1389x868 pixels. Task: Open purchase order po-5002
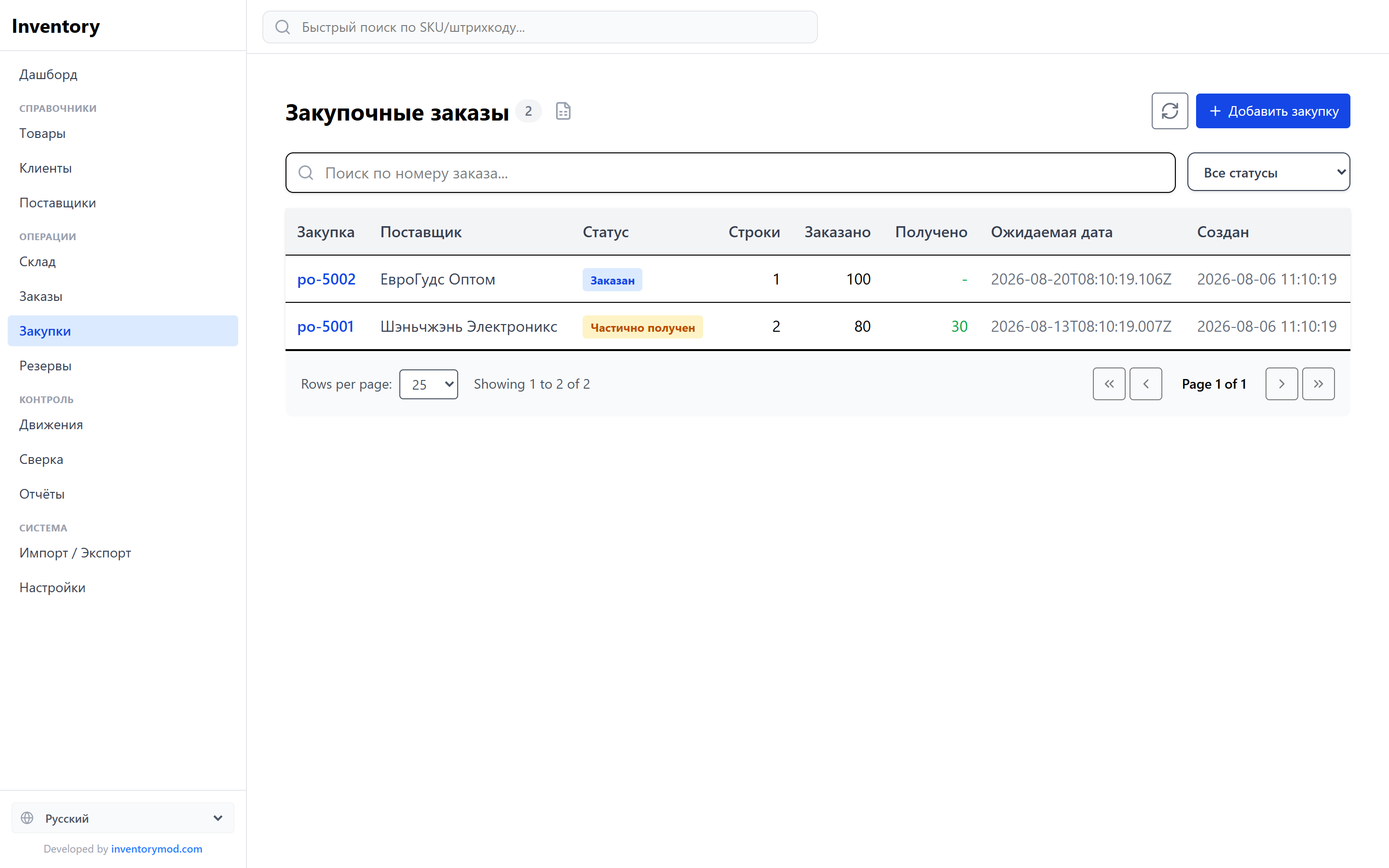(326, 279)
